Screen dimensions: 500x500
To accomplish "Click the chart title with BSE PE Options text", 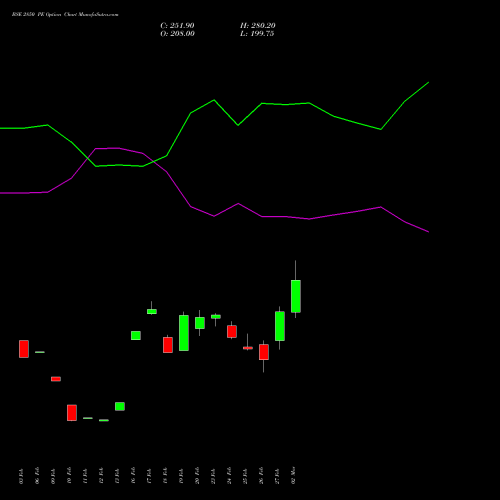I will 65,15.
